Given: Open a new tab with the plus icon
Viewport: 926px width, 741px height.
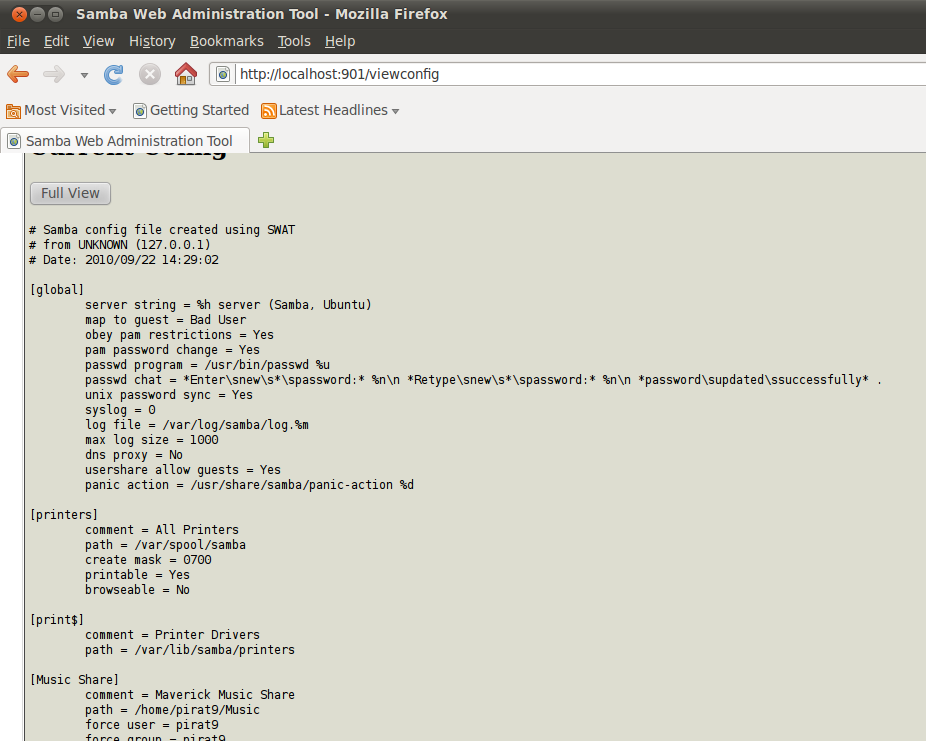Looking at the screenshot, I should coord(266,140).
